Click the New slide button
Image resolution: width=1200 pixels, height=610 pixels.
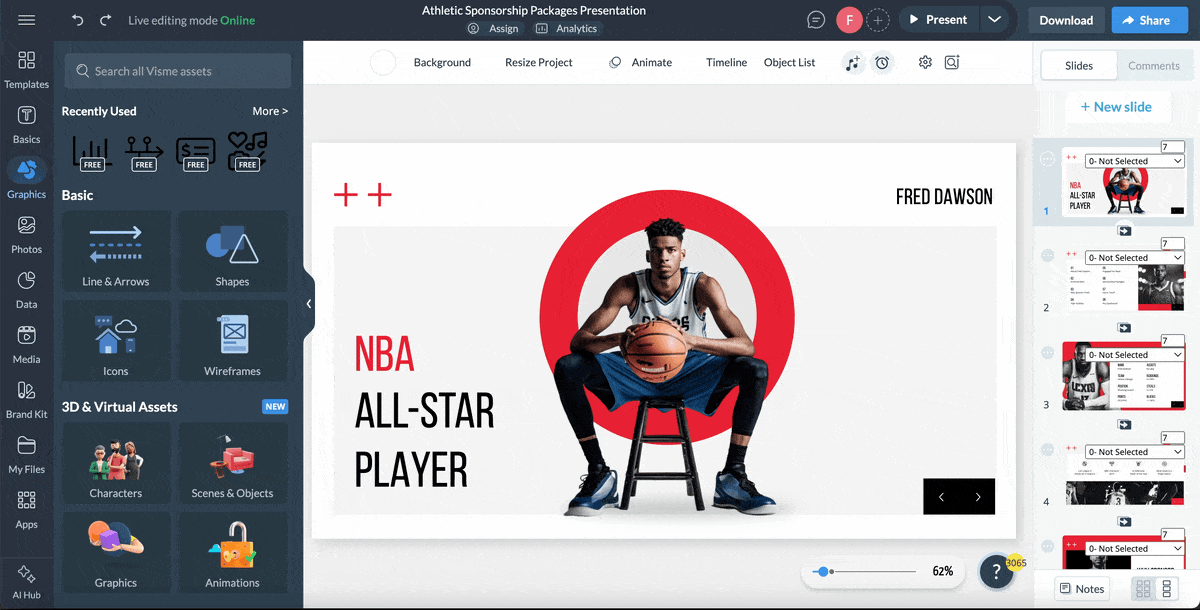coord(1118,106)
